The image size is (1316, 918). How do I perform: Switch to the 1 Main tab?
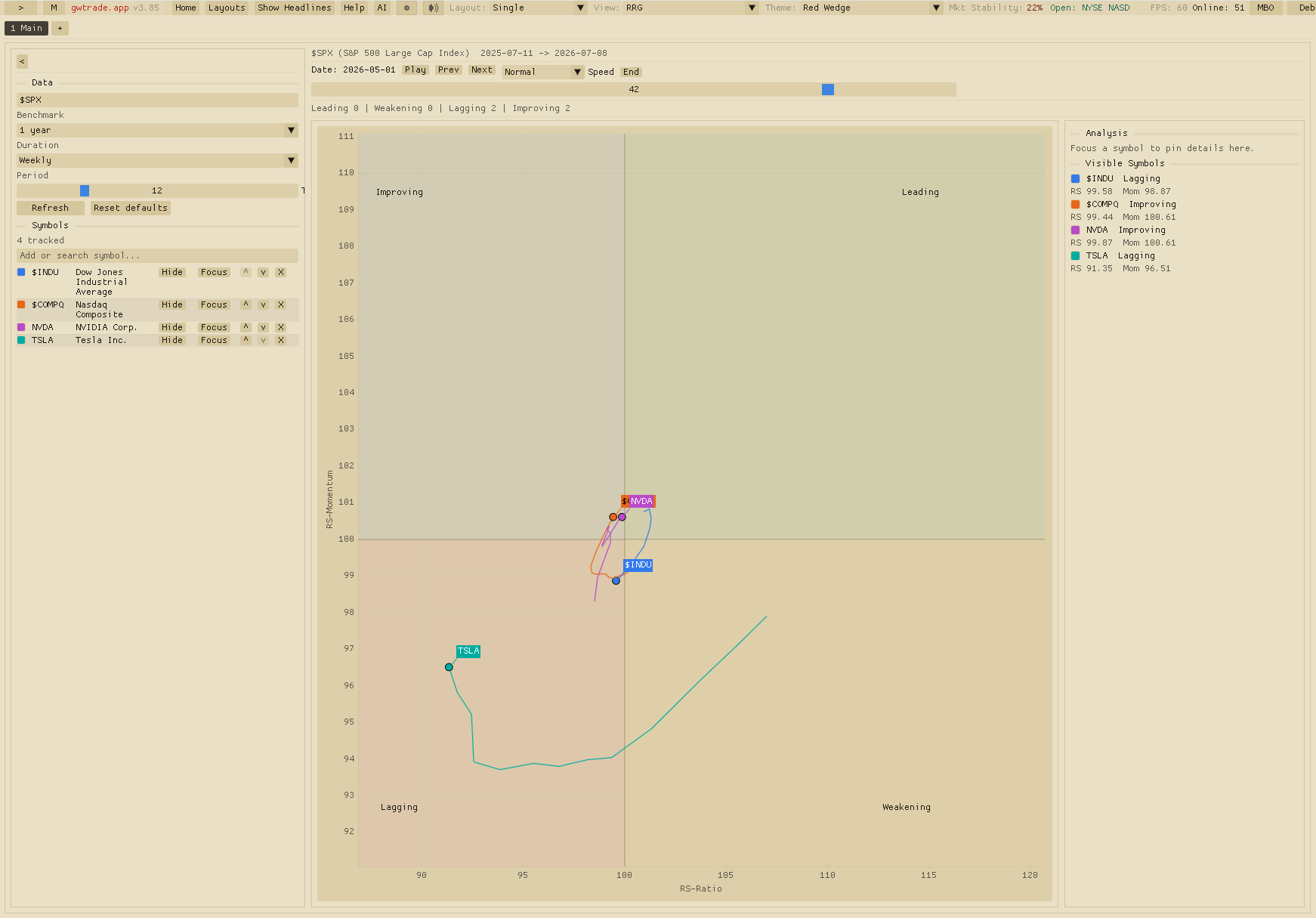[26, 28]
